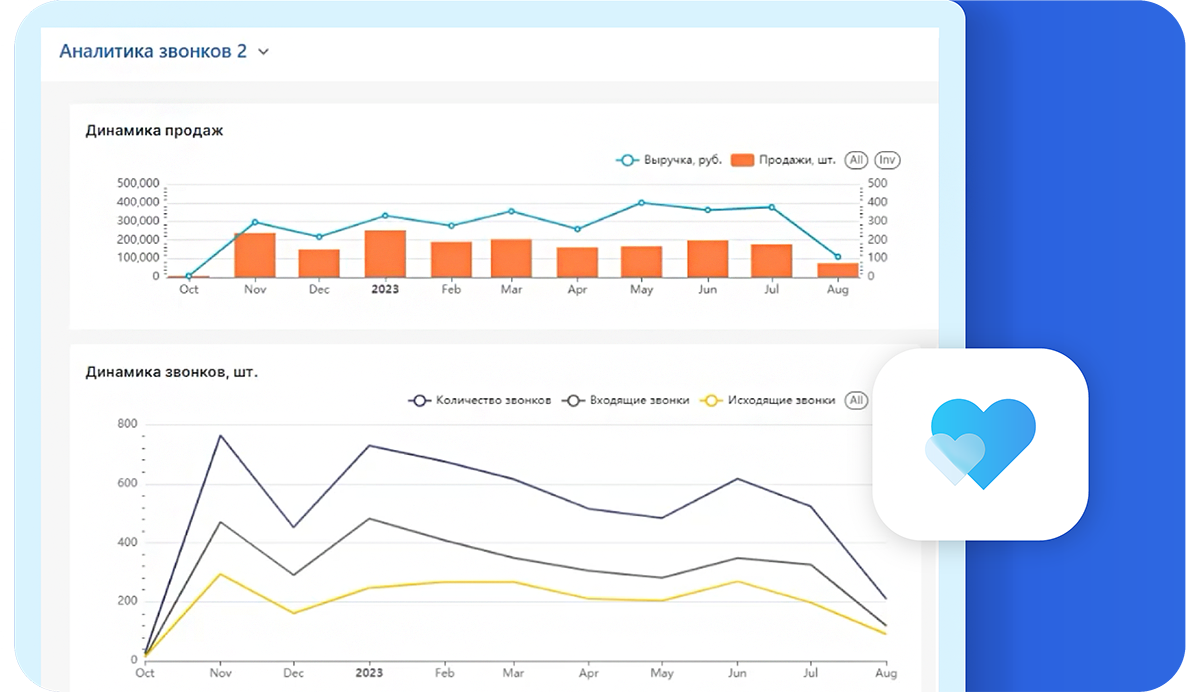Screen dimensions: 1200x692
Task: Click the November orange sales bar
Action: pyautogui.click(x=255, y=255)
